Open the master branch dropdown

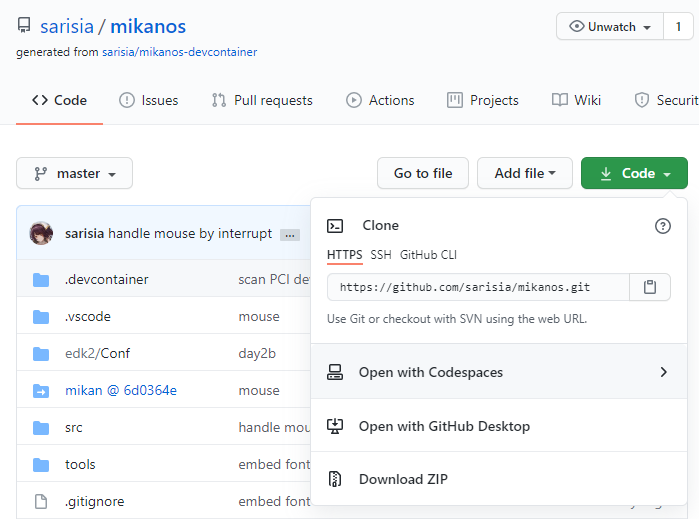point(74,173)
